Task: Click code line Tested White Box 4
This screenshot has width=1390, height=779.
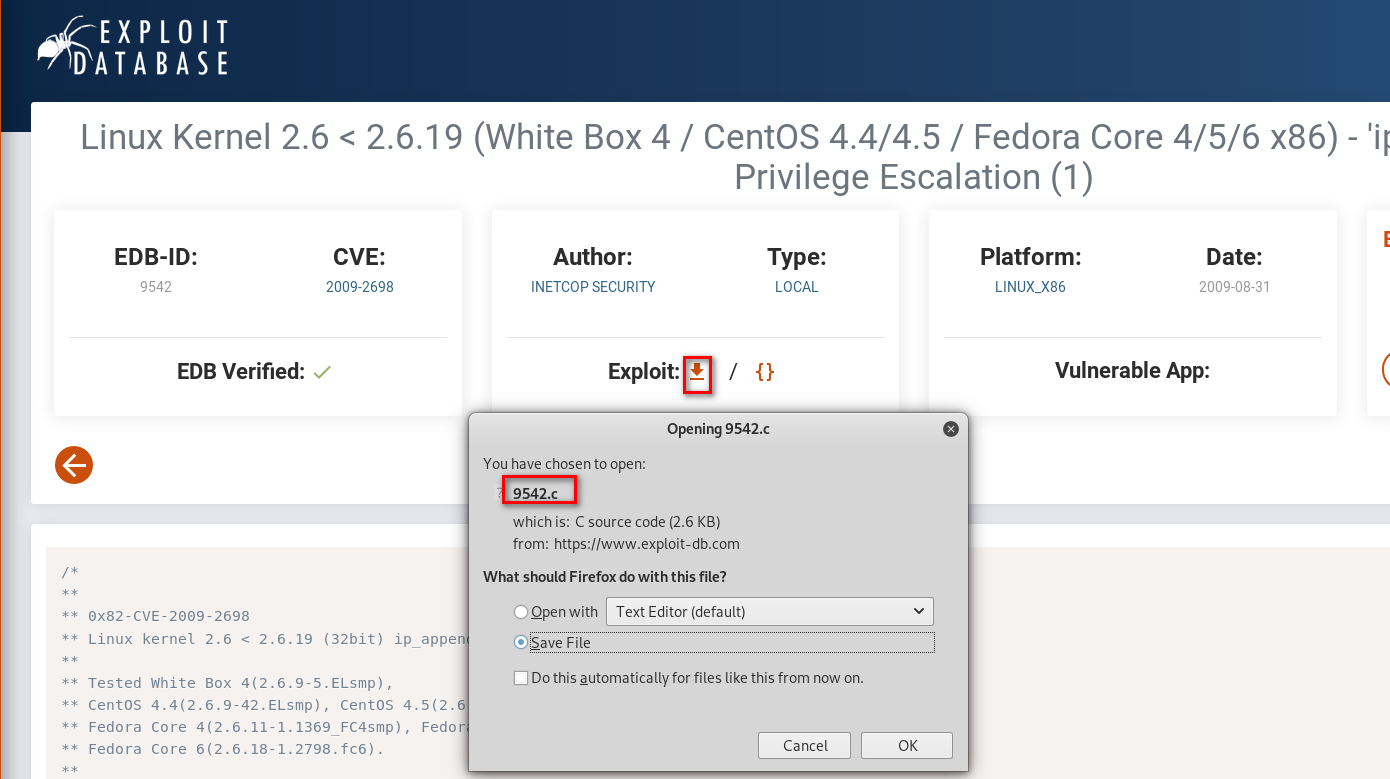Action: pyautogui.click(x=228, y=683)
